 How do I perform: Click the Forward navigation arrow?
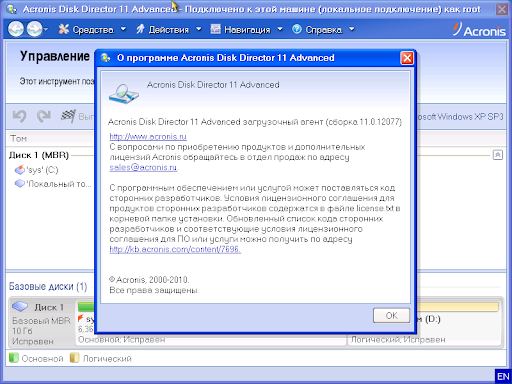(x=34, y=29)
